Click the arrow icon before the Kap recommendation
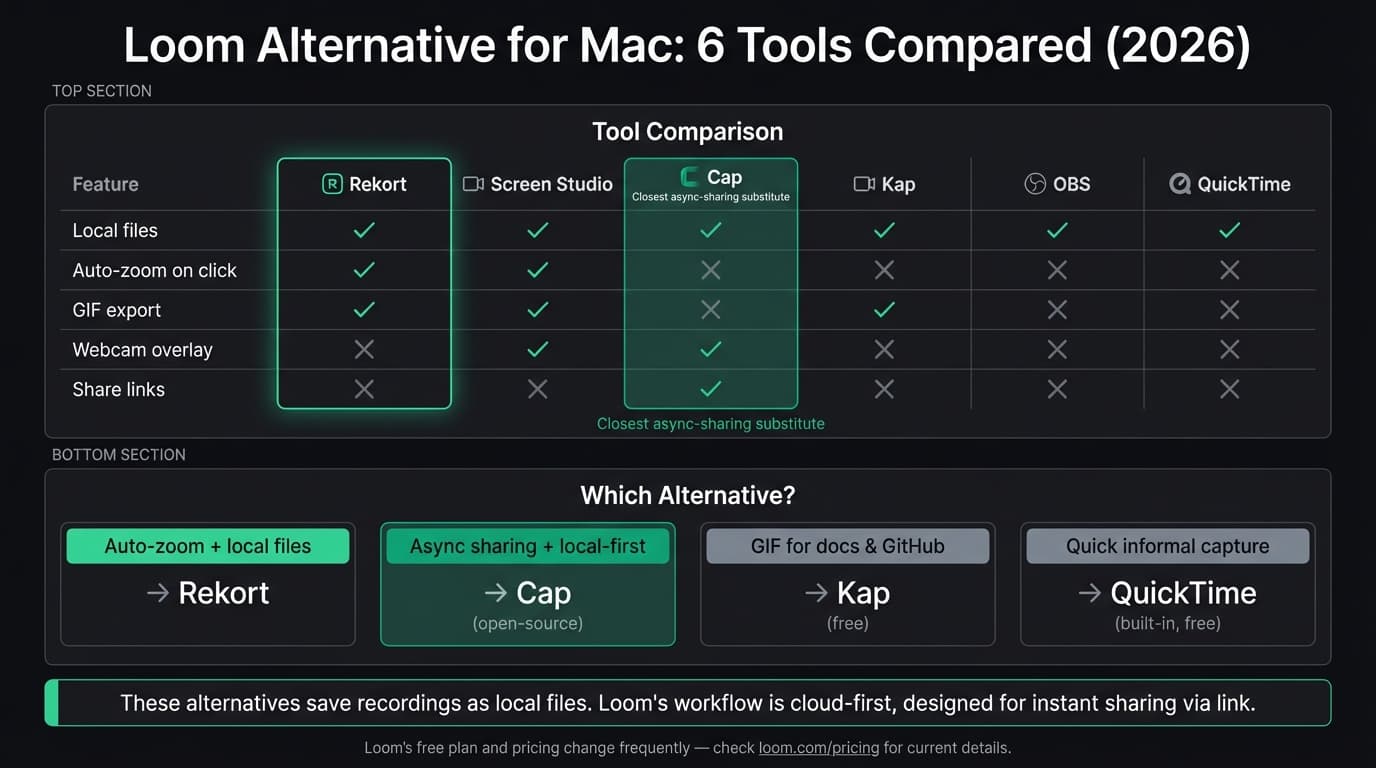This screenshot has width=1376, height=768. (x=812, y=592)
